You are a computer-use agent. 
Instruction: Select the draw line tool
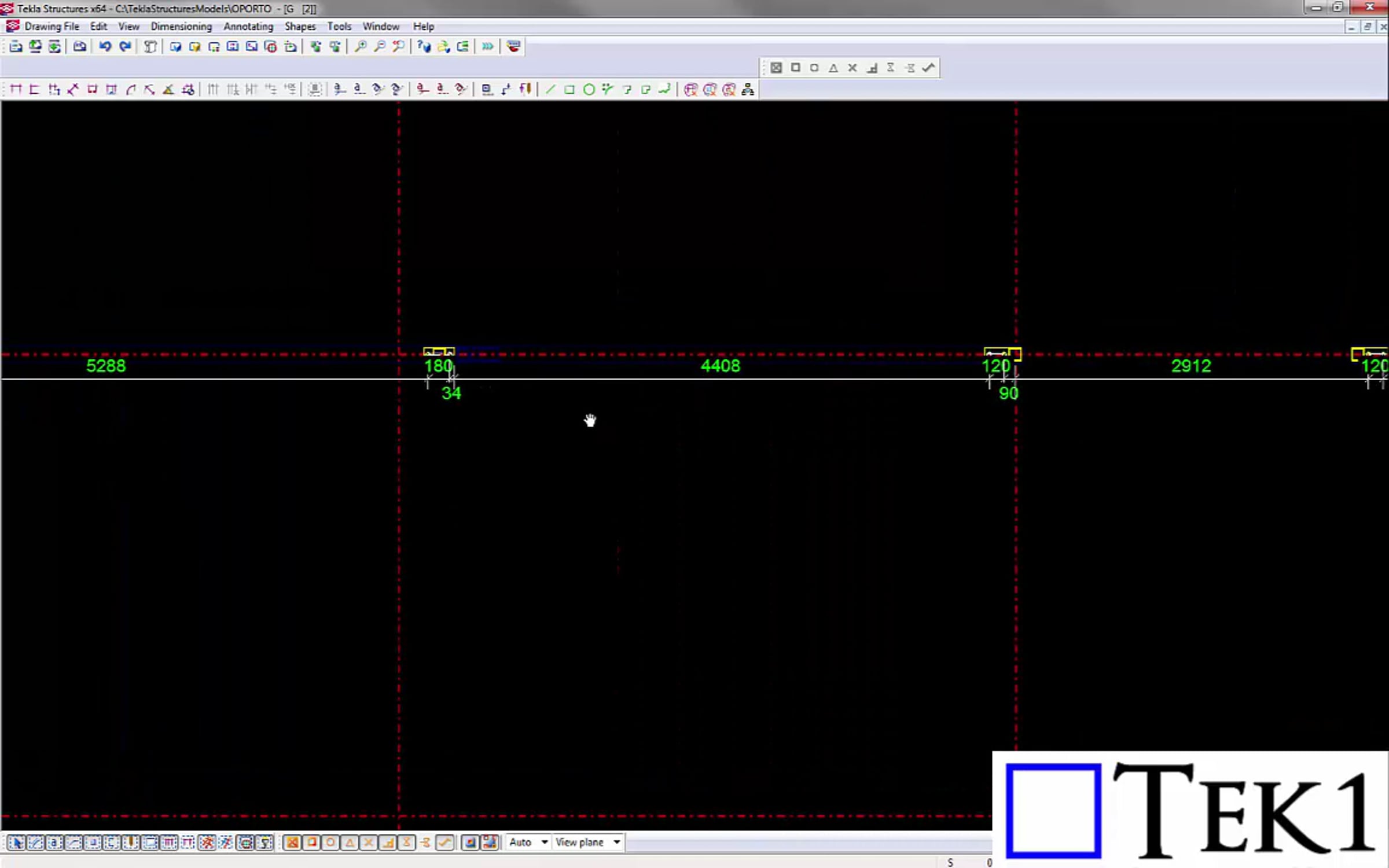550,89
